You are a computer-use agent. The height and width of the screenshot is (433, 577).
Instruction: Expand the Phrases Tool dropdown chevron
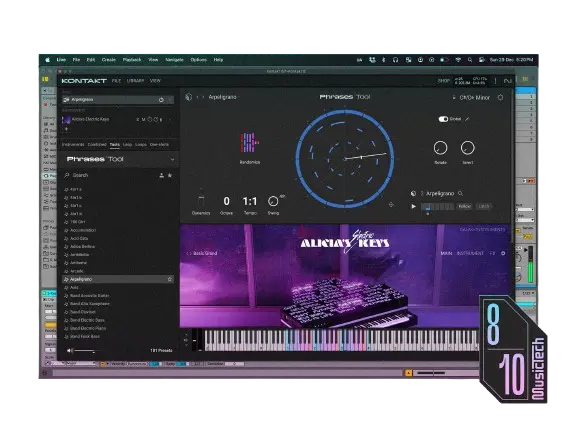tap(172, 159)
